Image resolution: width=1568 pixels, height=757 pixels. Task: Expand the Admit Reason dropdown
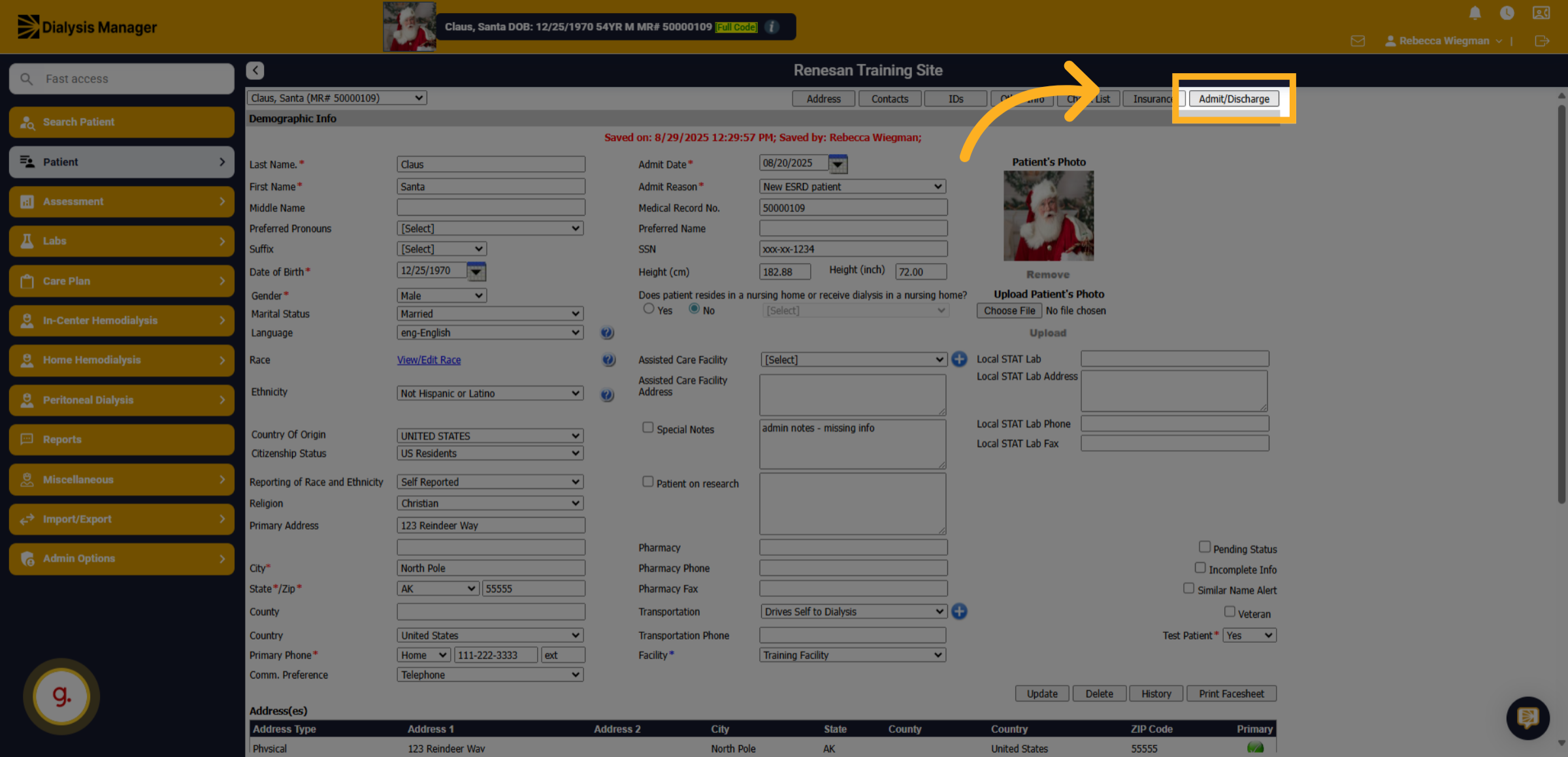853,187
